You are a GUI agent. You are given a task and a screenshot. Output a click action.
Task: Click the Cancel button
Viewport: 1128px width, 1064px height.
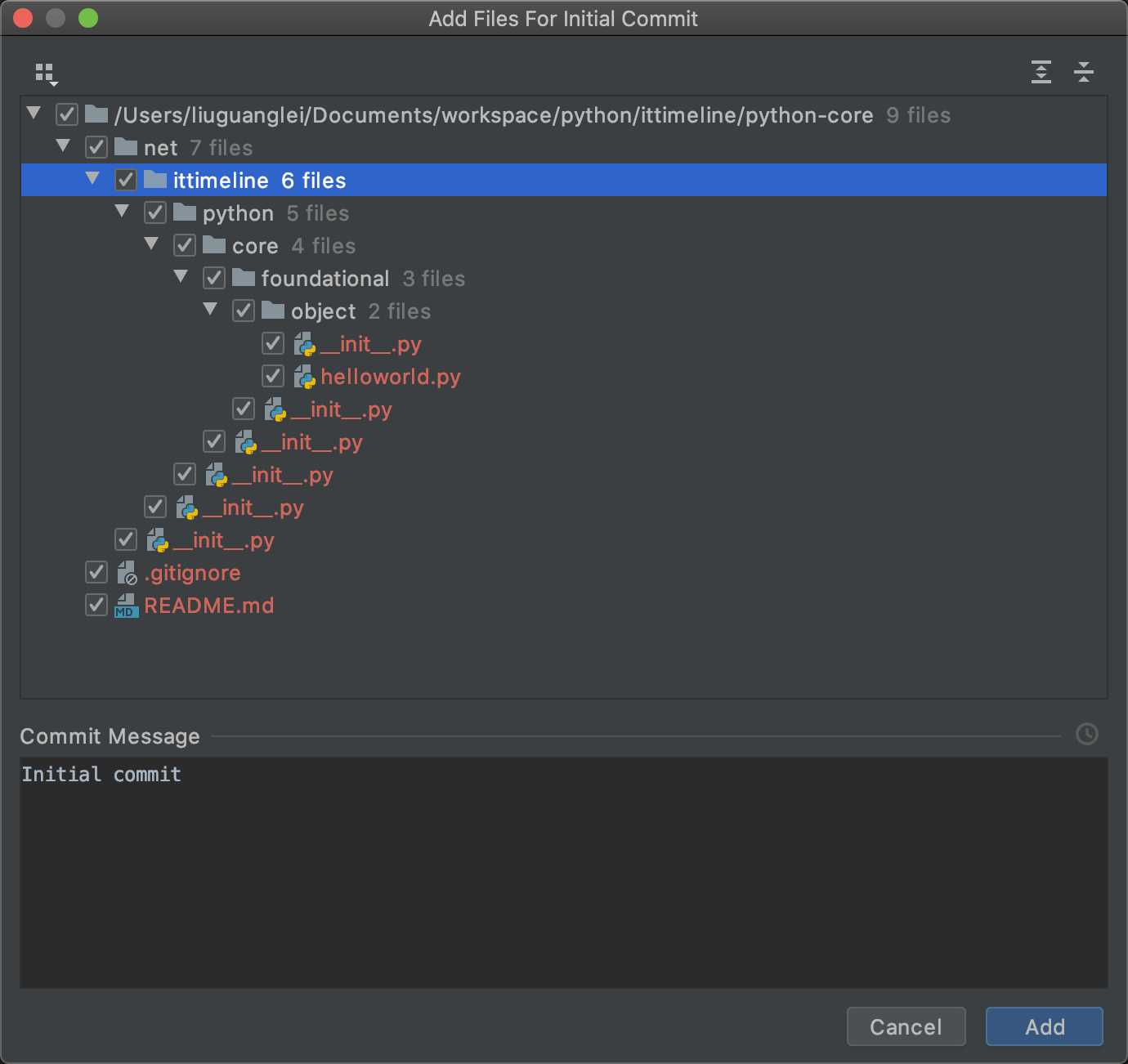pyautogui.click(x=906, y=1026)
